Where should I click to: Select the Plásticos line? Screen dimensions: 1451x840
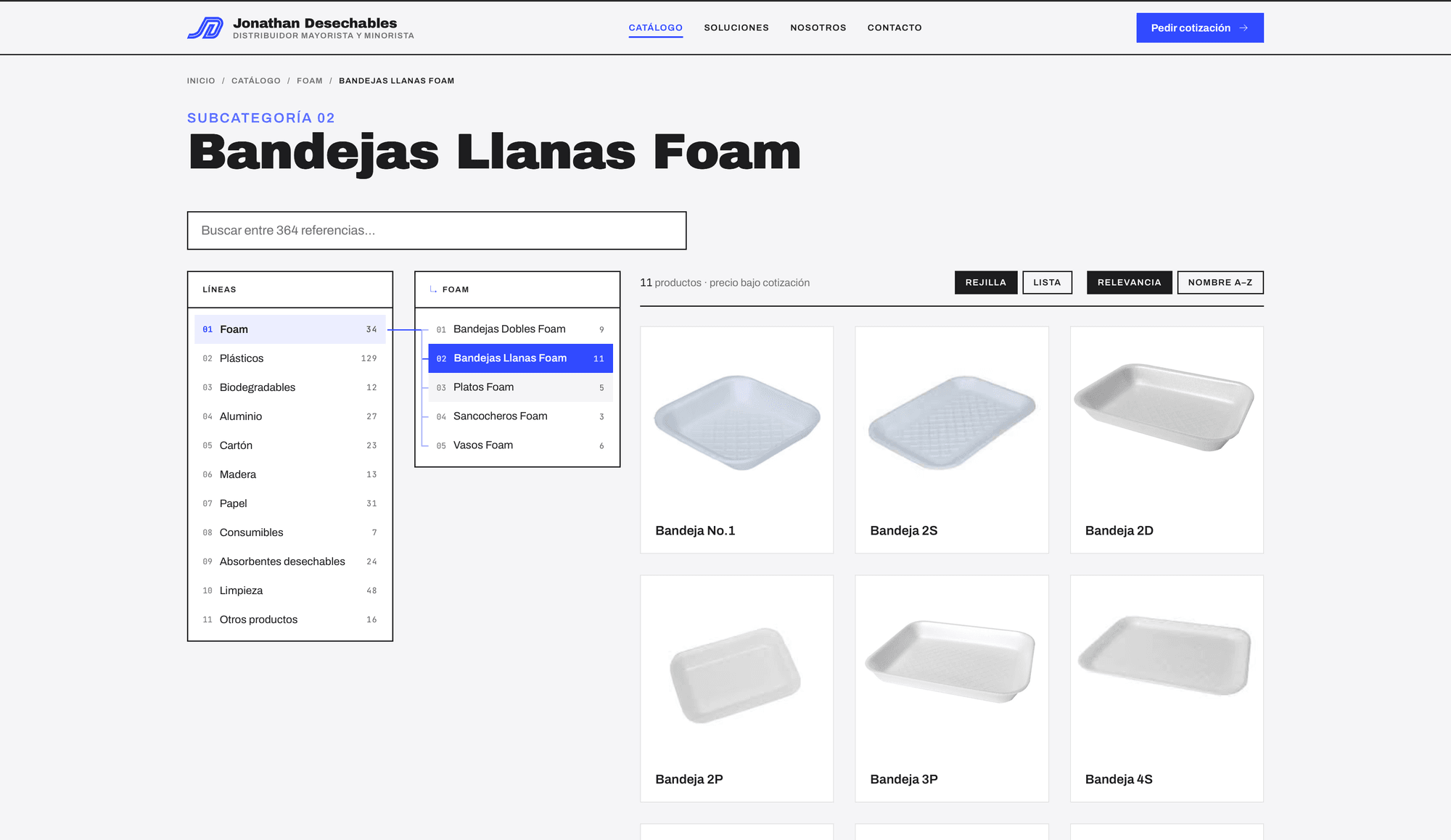tap(290, 358)
